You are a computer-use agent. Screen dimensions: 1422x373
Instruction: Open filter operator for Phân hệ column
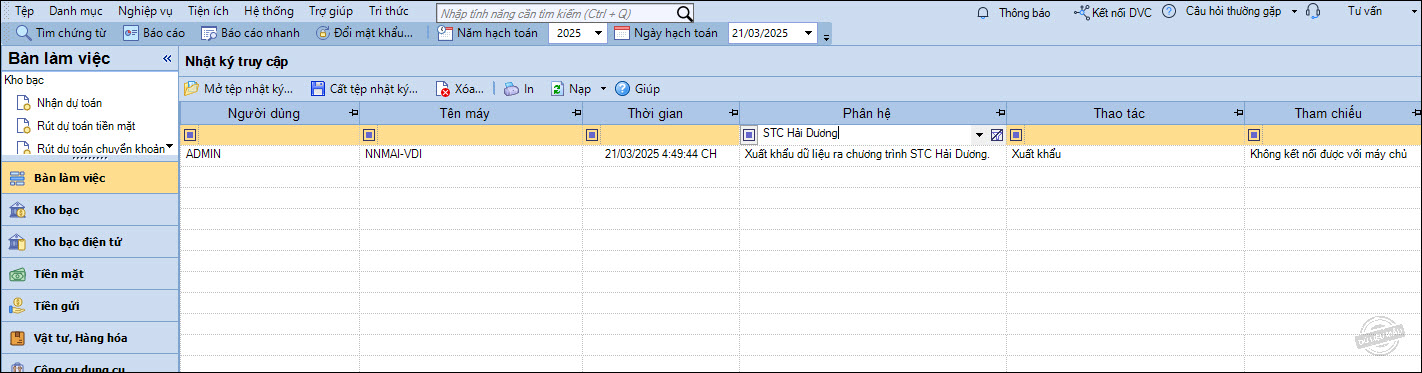point(750,135)
